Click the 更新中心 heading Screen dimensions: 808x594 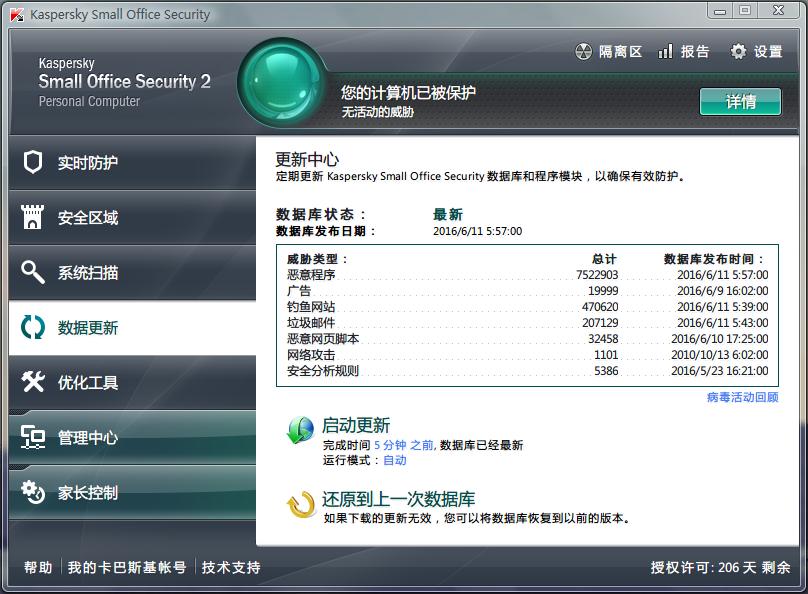307,159
